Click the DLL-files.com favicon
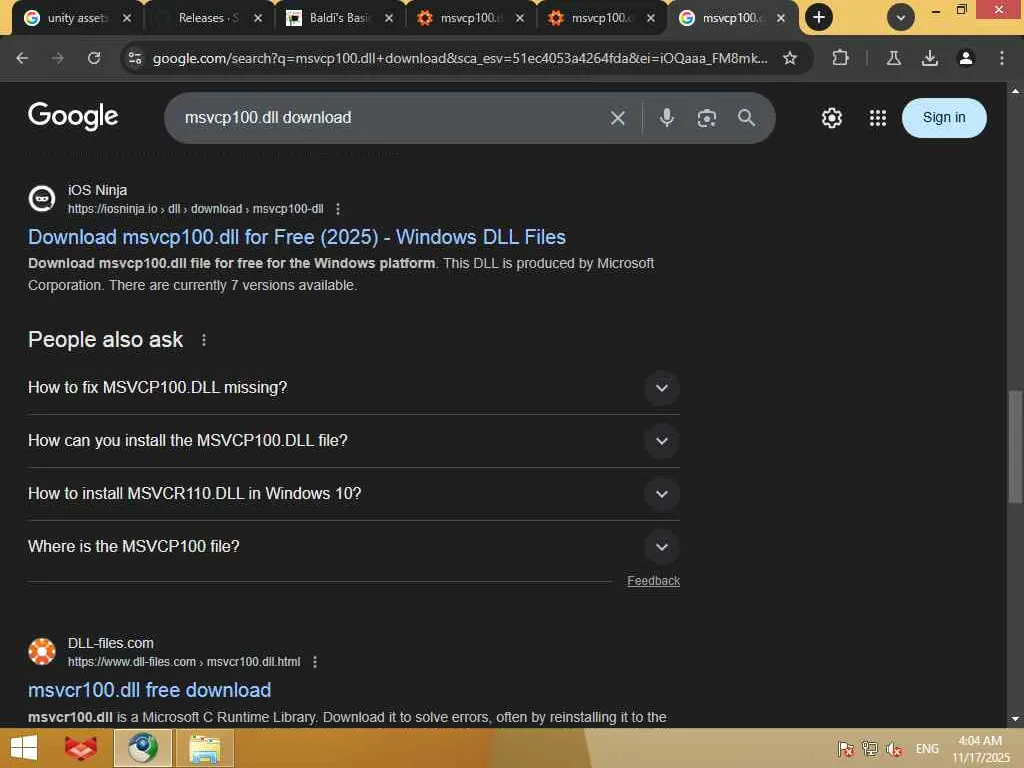 pyautogui.click(x=42, y=651)
